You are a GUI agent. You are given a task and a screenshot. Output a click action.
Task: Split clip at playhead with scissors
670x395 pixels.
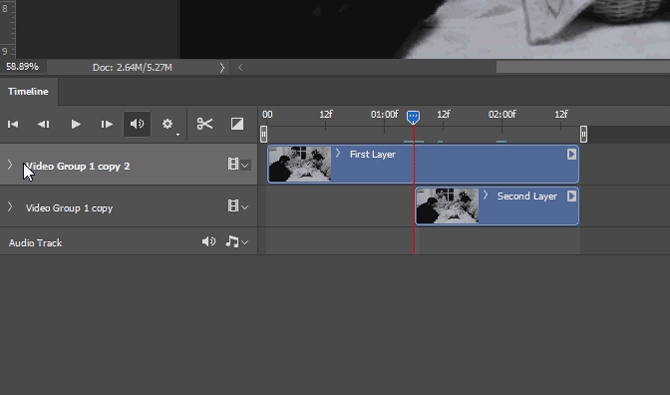(205, 124)
